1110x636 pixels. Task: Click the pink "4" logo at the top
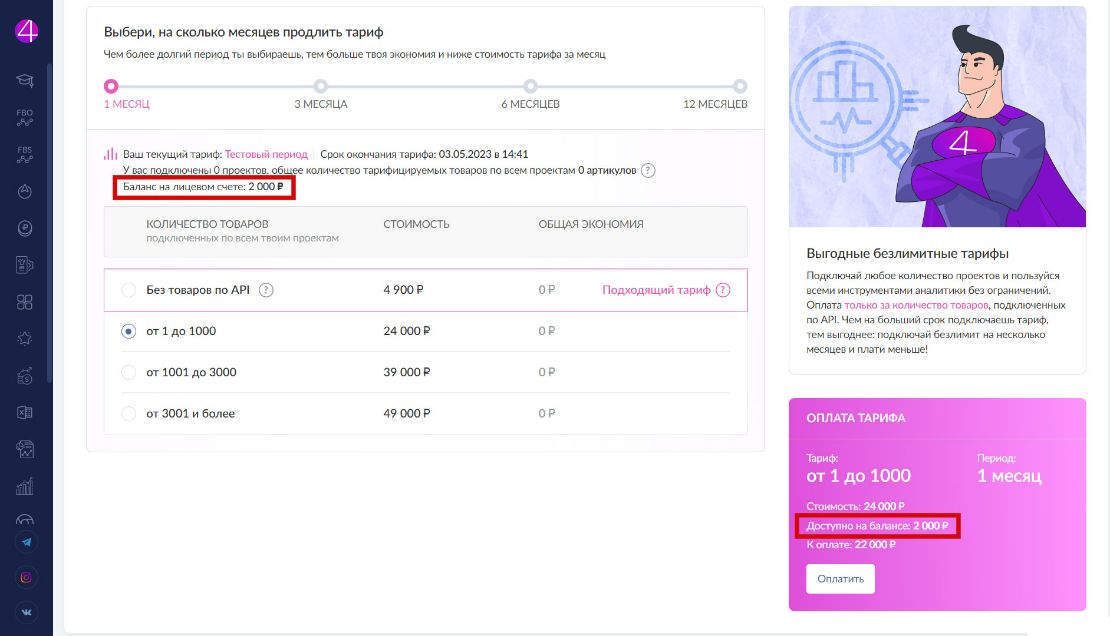pos(27,30)
